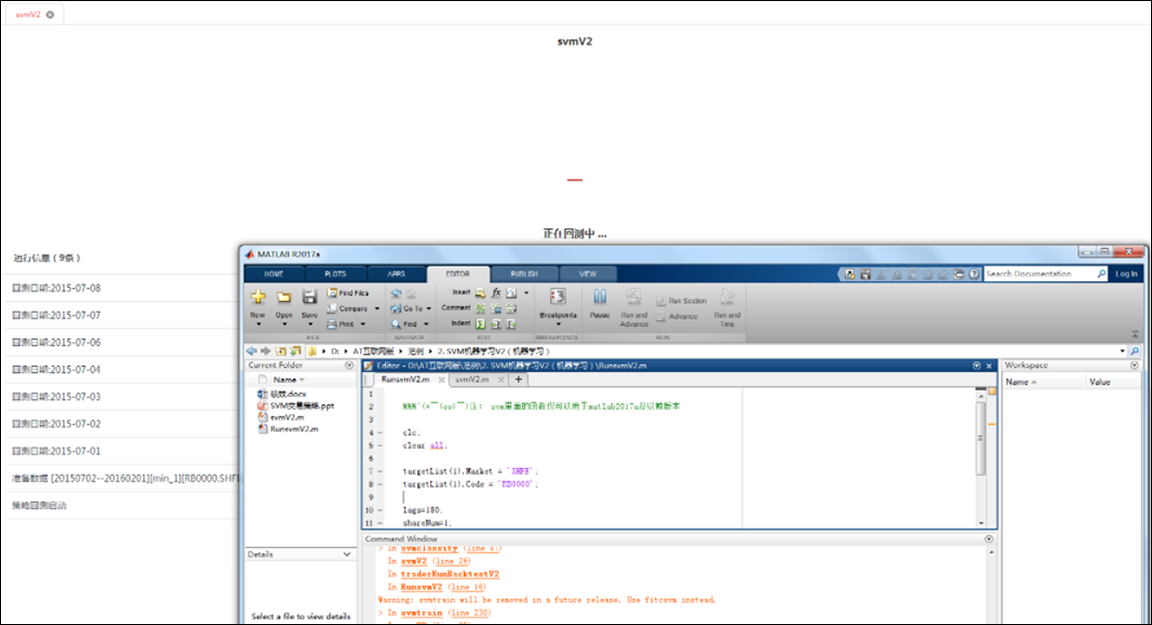Click the Open folder icon
This screenshot has height=625, width=1152.
coord(284,296)
